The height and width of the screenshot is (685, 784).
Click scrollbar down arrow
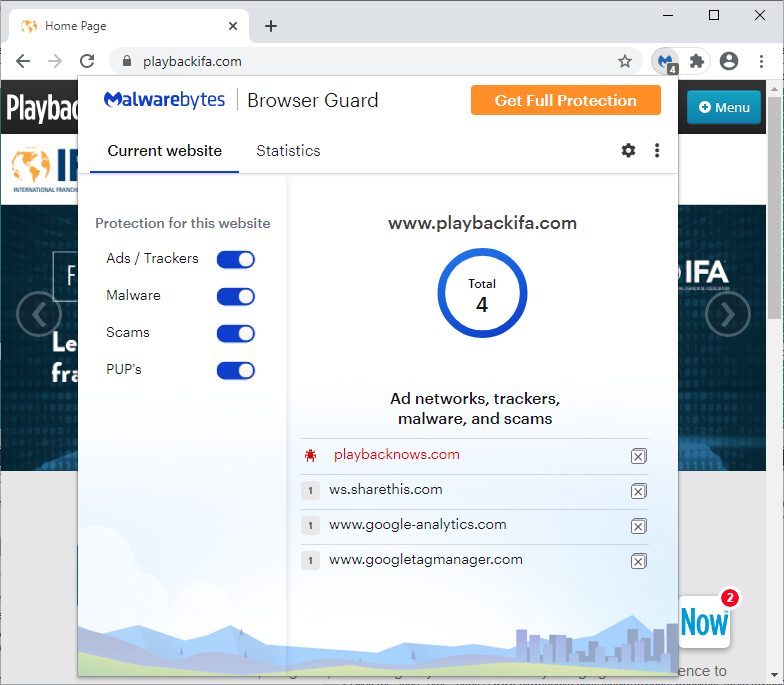click(x=774, y=675)
